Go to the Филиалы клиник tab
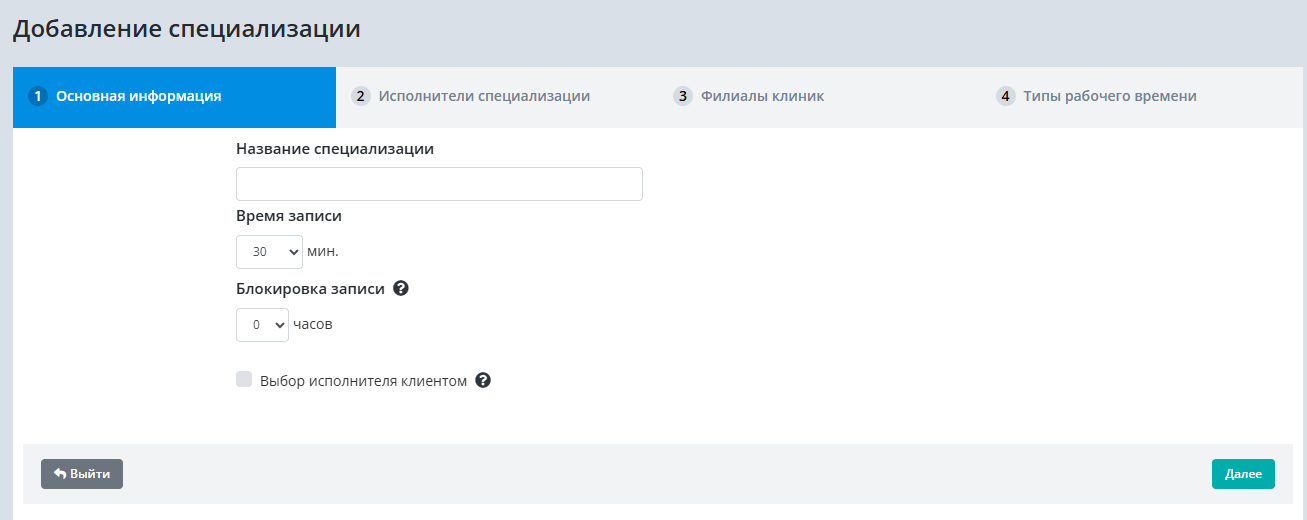Viewport: 1307px width, 520px height. coord(762,97)
